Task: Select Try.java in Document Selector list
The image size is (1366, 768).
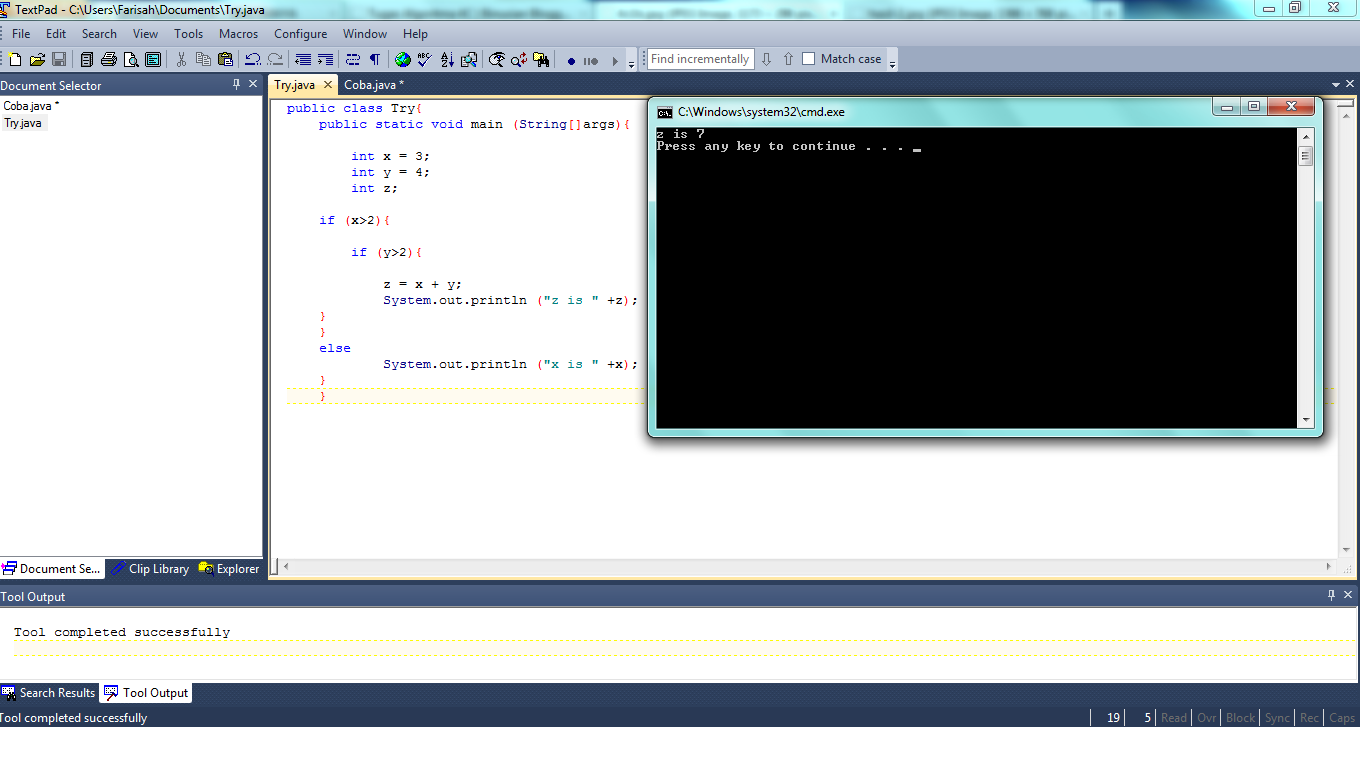Action: click(x=24, y=123)
